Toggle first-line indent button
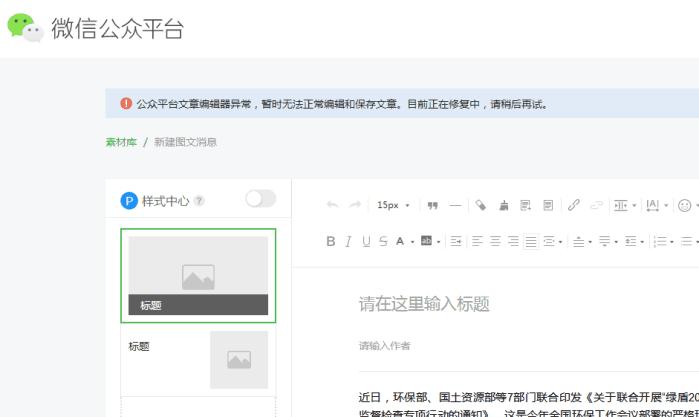Viewport: 699px width, 417px height. click(x=456, y=241)
